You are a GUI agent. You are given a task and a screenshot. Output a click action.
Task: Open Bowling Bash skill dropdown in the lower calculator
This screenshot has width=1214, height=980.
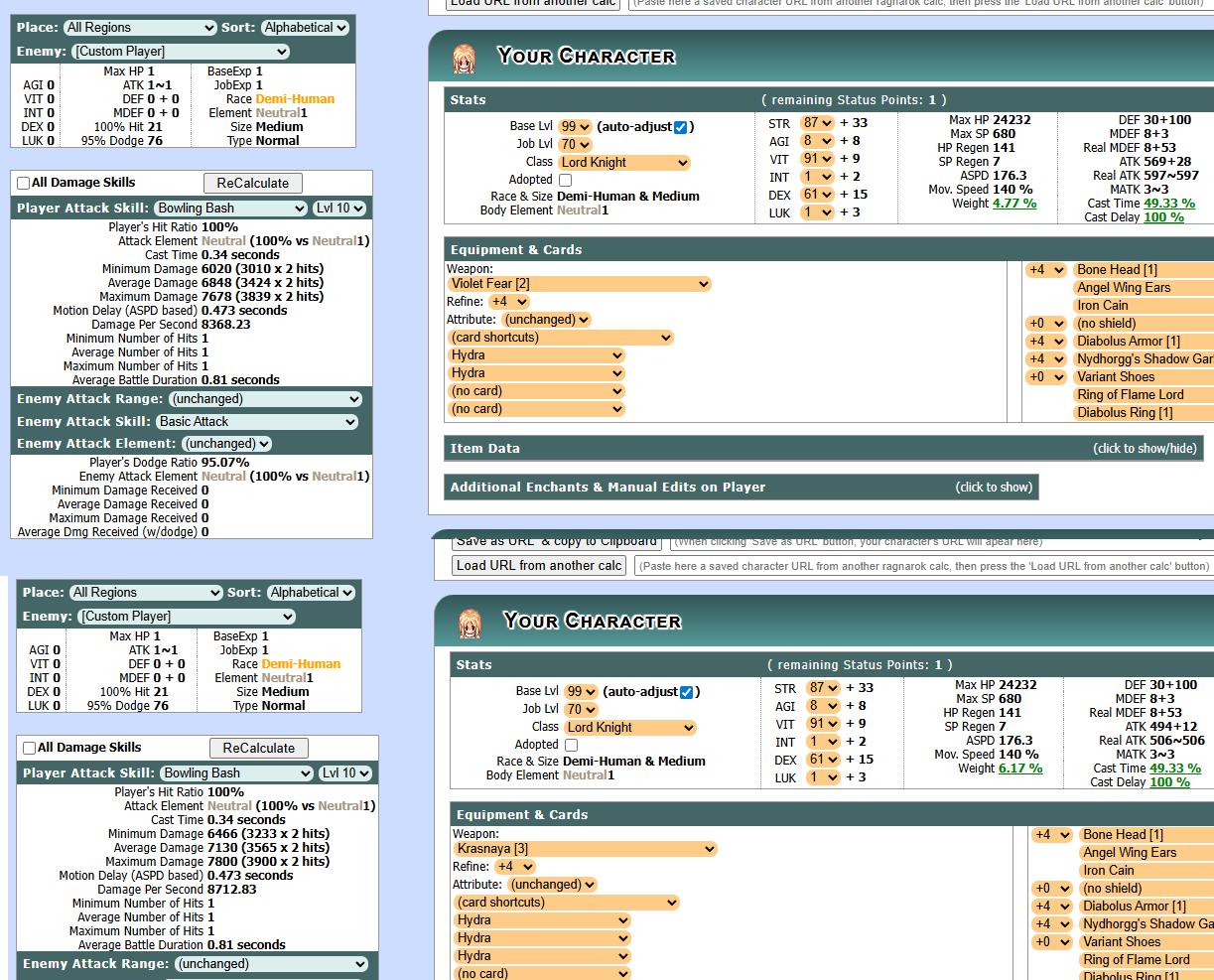pyautogui.click(x=237, y=773)
